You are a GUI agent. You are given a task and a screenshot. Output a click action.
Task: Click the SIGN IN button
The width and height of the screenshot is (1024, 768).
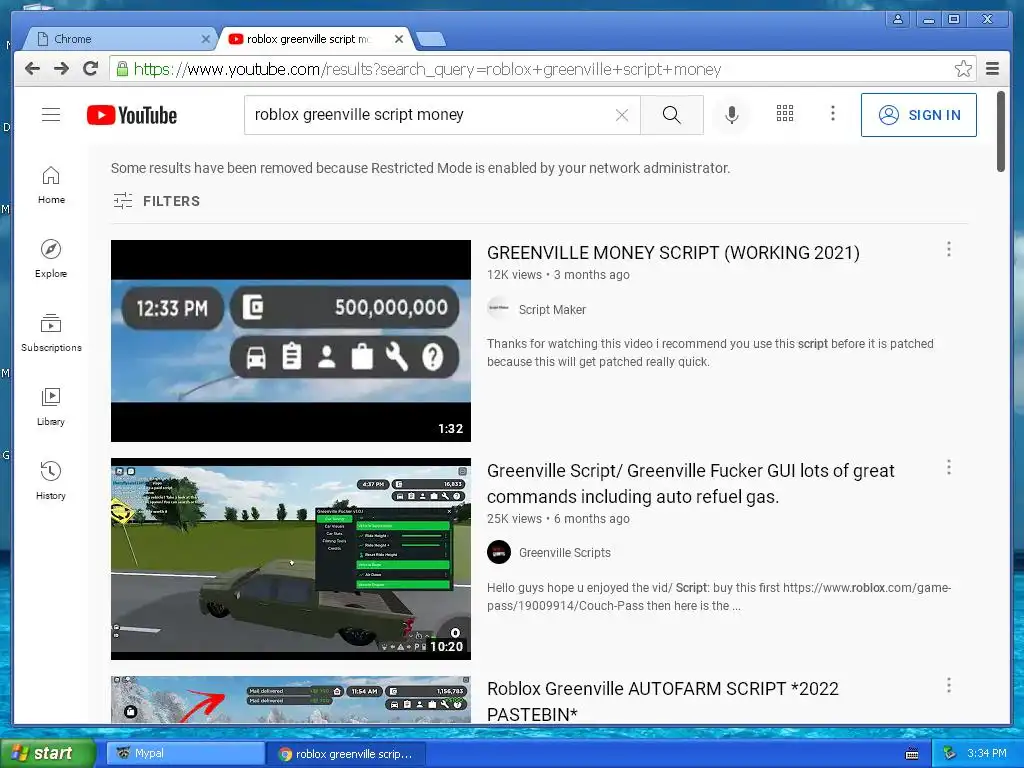(919, 115)
